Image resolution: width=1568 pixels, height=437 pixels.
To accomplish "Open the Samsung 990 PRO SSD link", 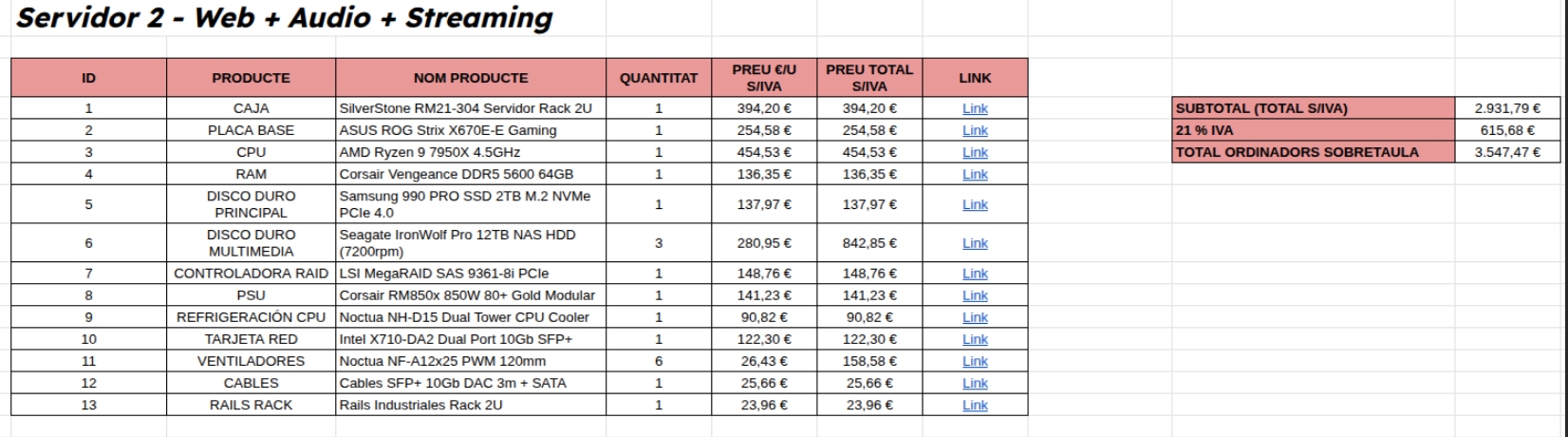I will pos(975,204).
